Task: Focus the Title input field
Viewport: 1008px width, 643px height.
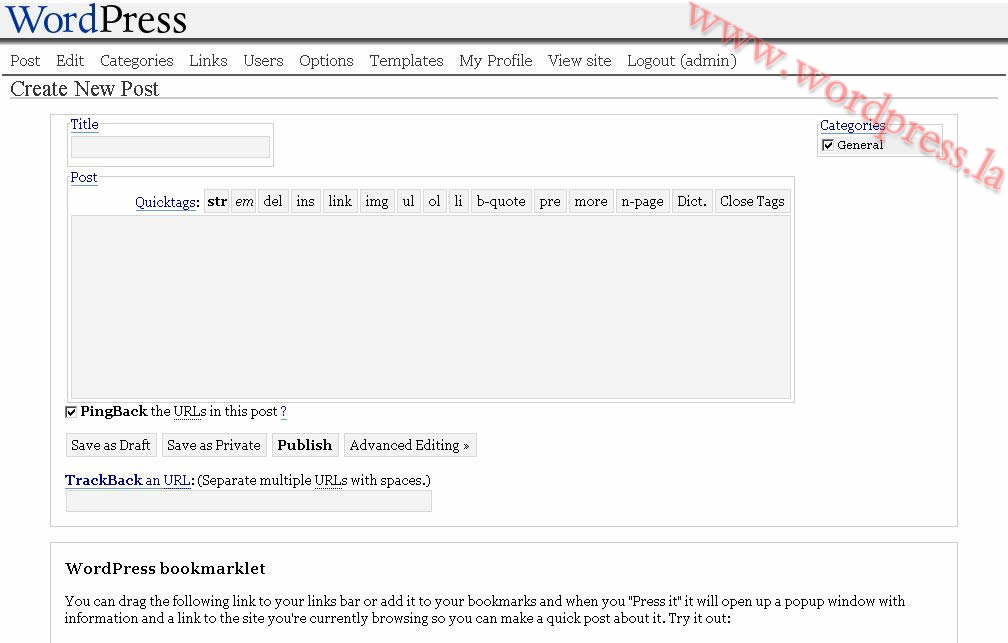Action: (x=170, y=147)
